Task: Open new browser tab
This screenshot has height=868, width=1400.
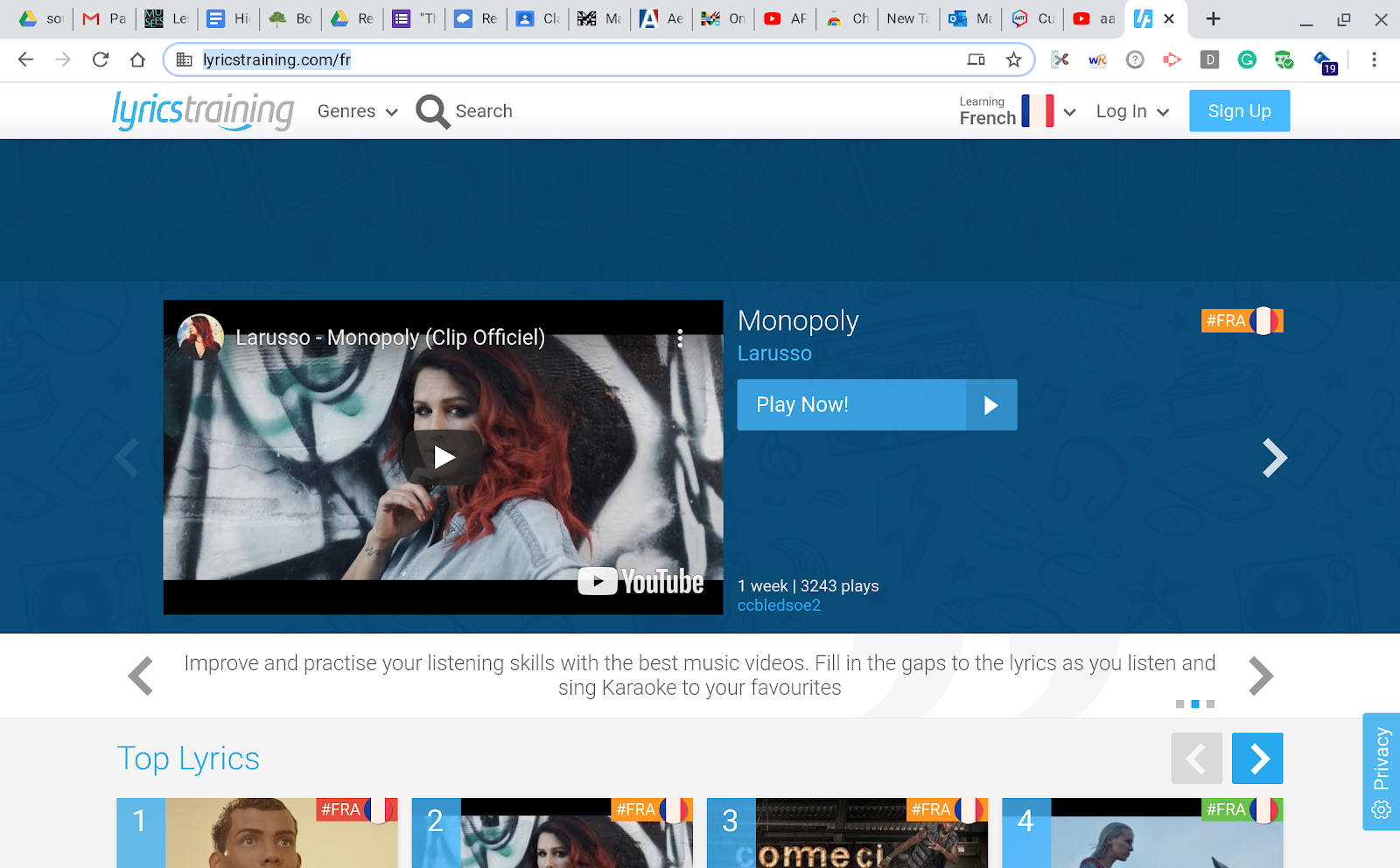Action: click(x=1213, y=18)
